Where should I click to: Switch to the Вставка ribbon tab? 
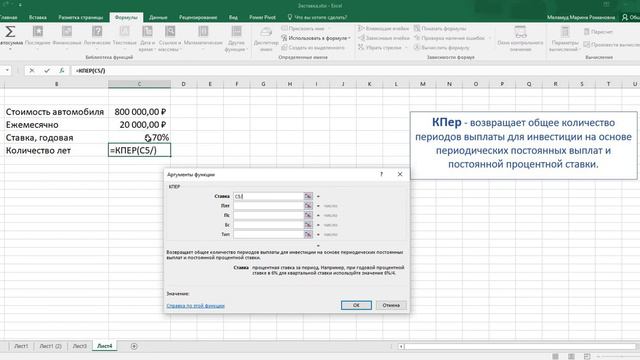tap(38, 18)
